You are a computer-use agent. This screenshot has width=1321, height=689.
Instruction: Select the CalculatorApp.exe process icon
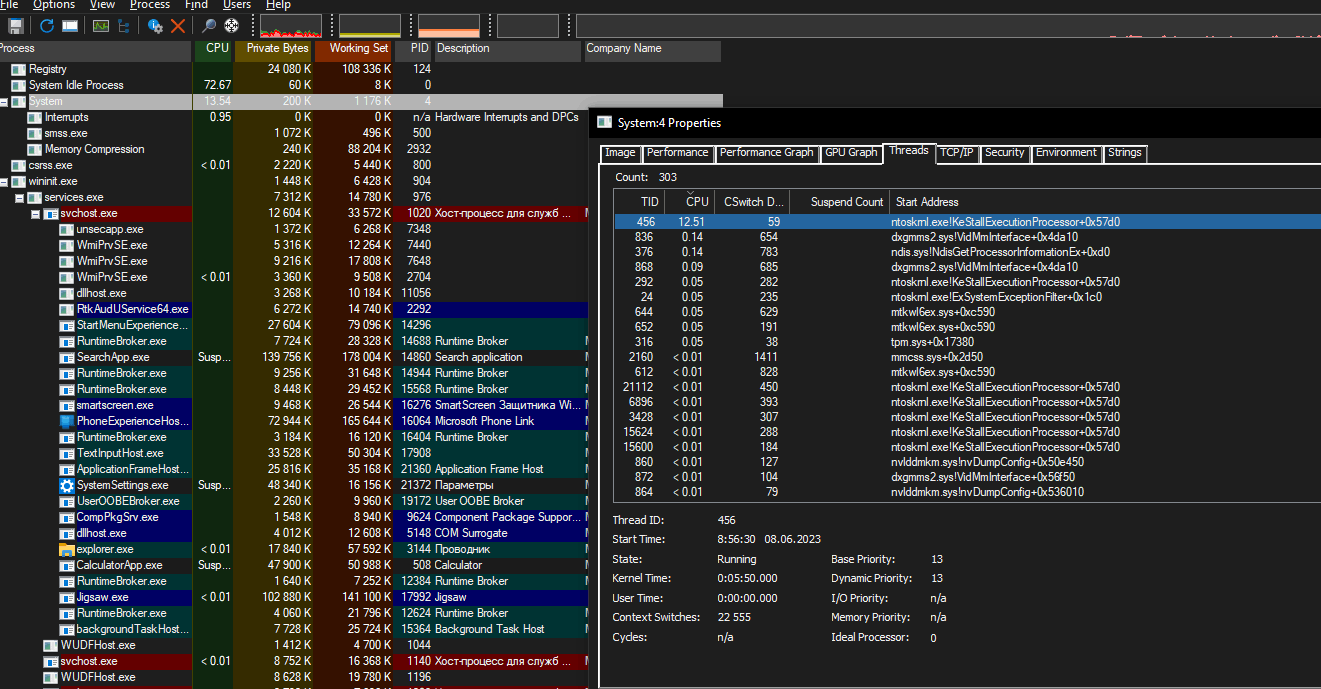click(67, 565)
